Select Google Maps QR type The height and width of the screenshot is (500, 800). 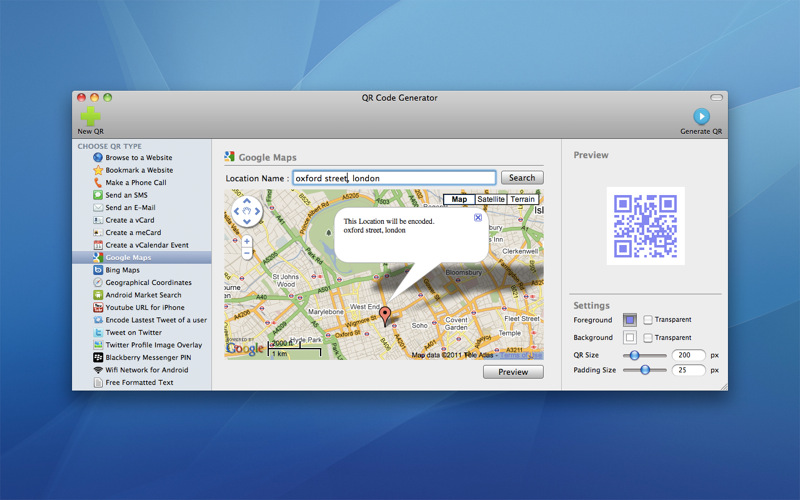(x=142, y=258)
